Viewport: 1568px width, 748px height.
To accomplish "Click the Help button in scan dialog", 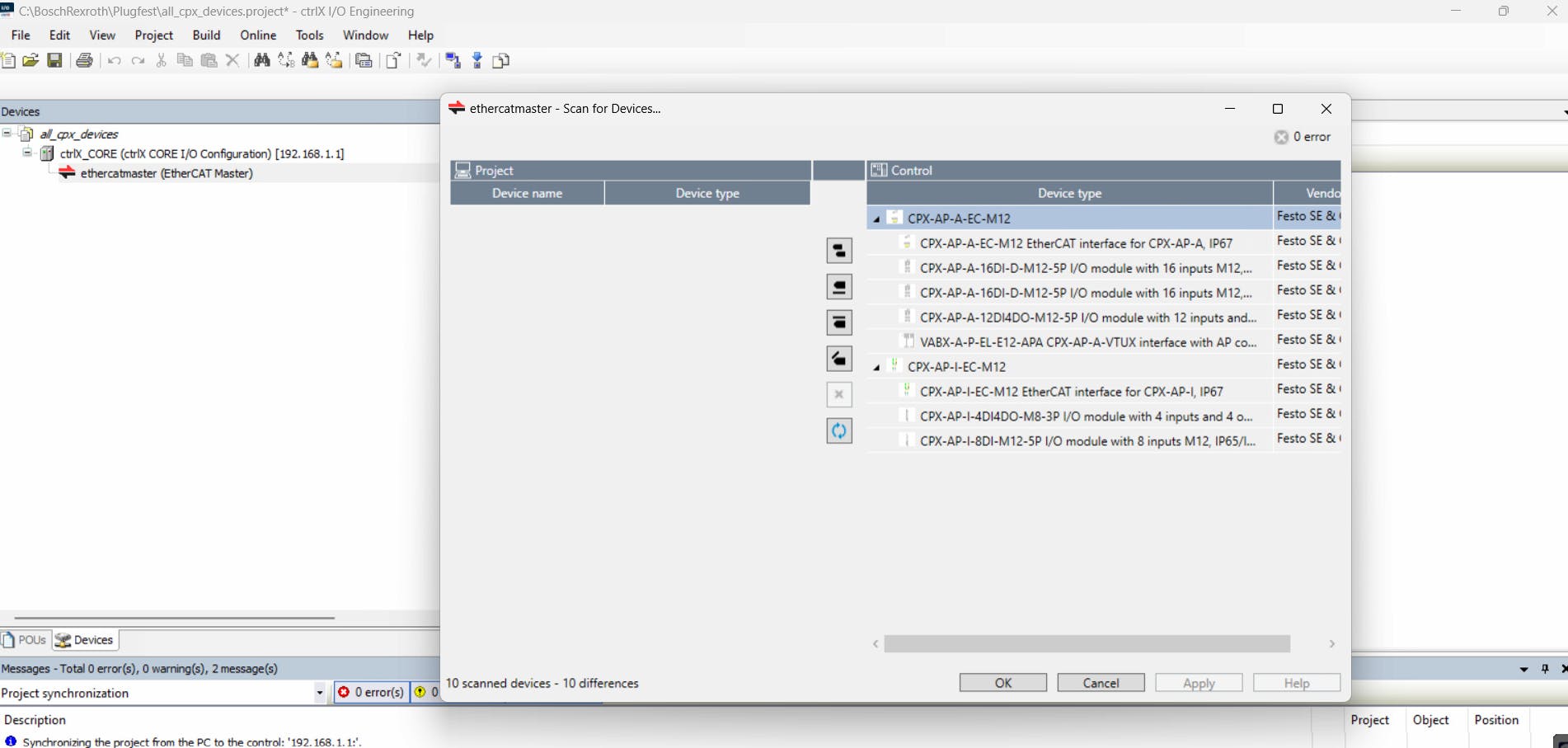I will coord(1297,683).
